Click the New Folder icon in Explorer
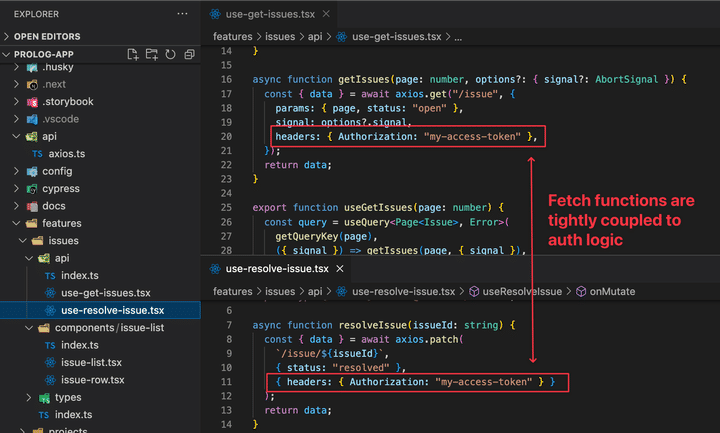 point(152,54)
